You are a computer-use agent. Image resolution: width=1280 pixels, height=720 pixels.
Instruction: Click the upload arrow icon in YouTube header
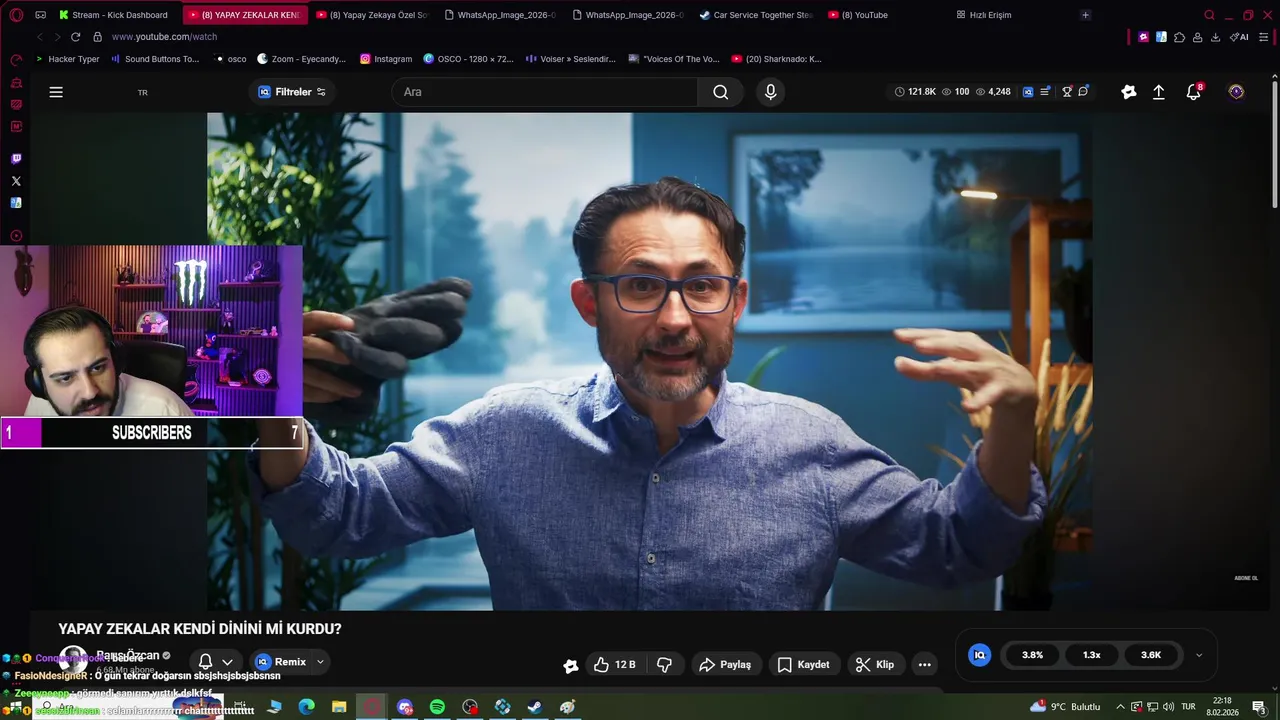pyautogui.click(x=1159, y=92)
